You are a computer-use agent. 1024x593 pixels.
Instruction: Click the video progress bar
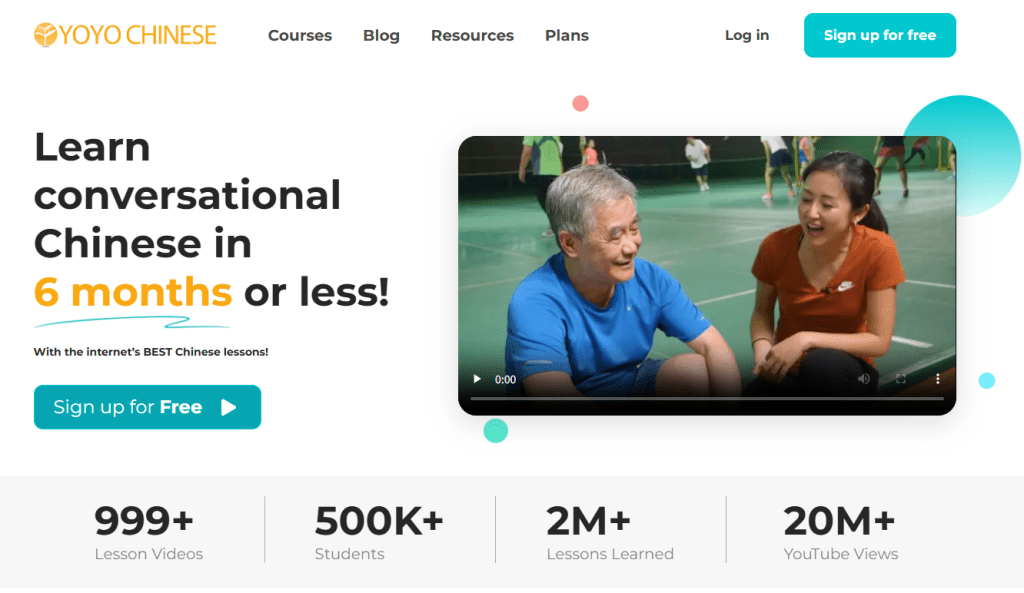click(707, 398)
